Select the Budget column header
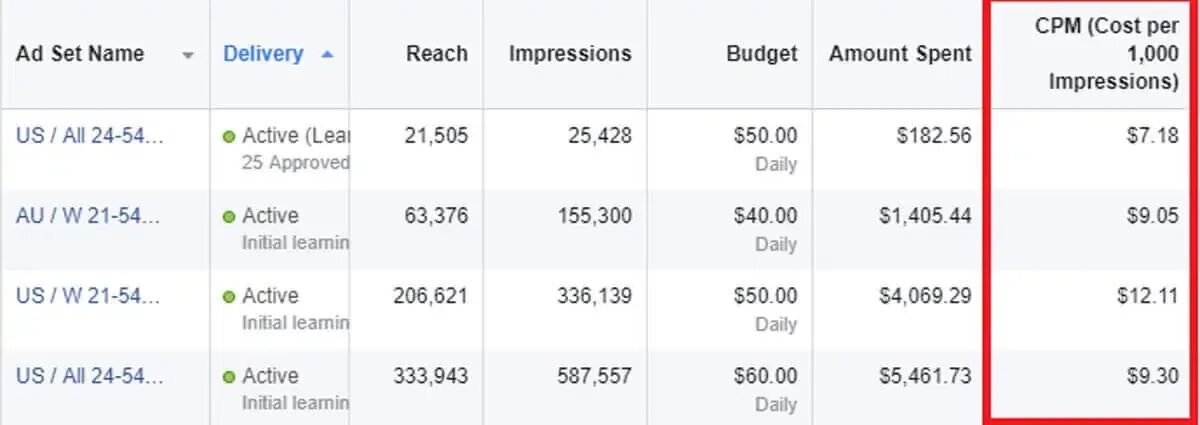The height and width of the screenshot is (425, 1200). 762,54
